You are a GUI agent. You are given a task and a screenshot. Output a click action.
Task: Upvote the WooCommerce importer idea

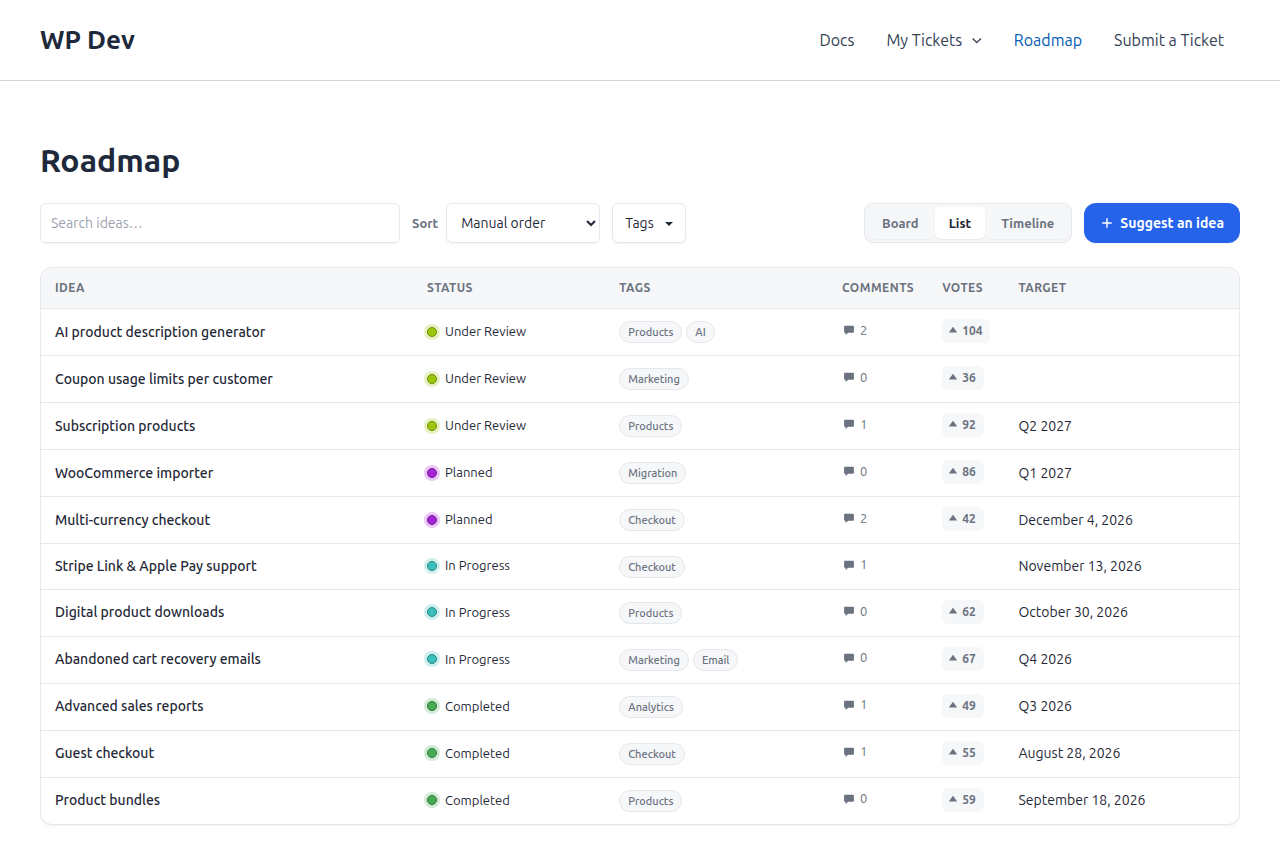[962, 472]
